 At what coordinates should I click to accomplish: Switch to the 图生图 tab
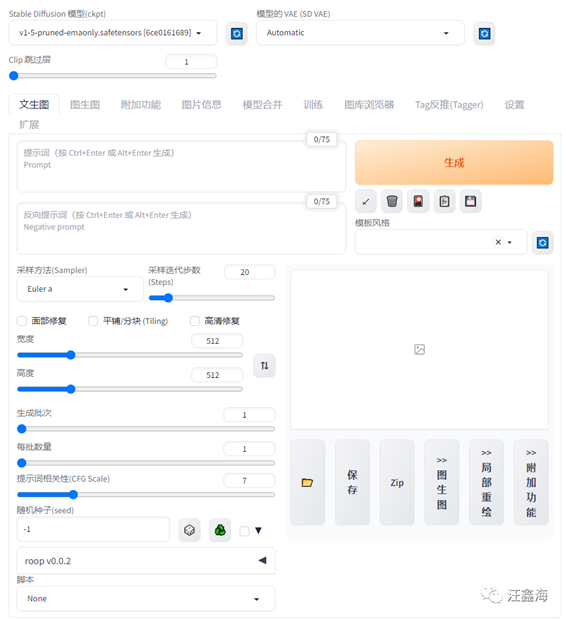point(85,105)
